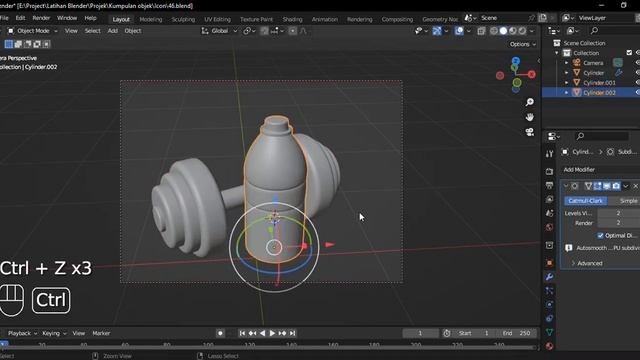Viewport: 640px width, 360px height.
Task: Click the Play animation button
Action: click(x=272, y=333)
